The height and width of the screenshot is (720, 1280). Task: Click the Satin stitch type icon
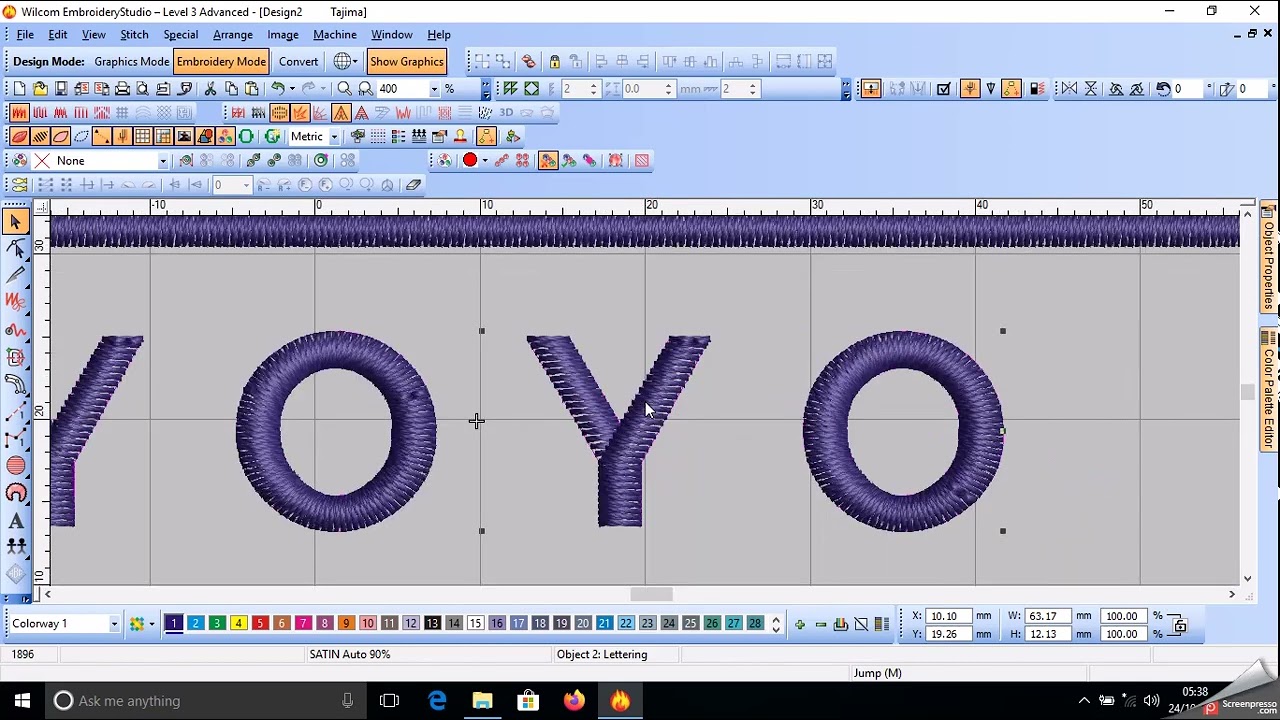19,113
